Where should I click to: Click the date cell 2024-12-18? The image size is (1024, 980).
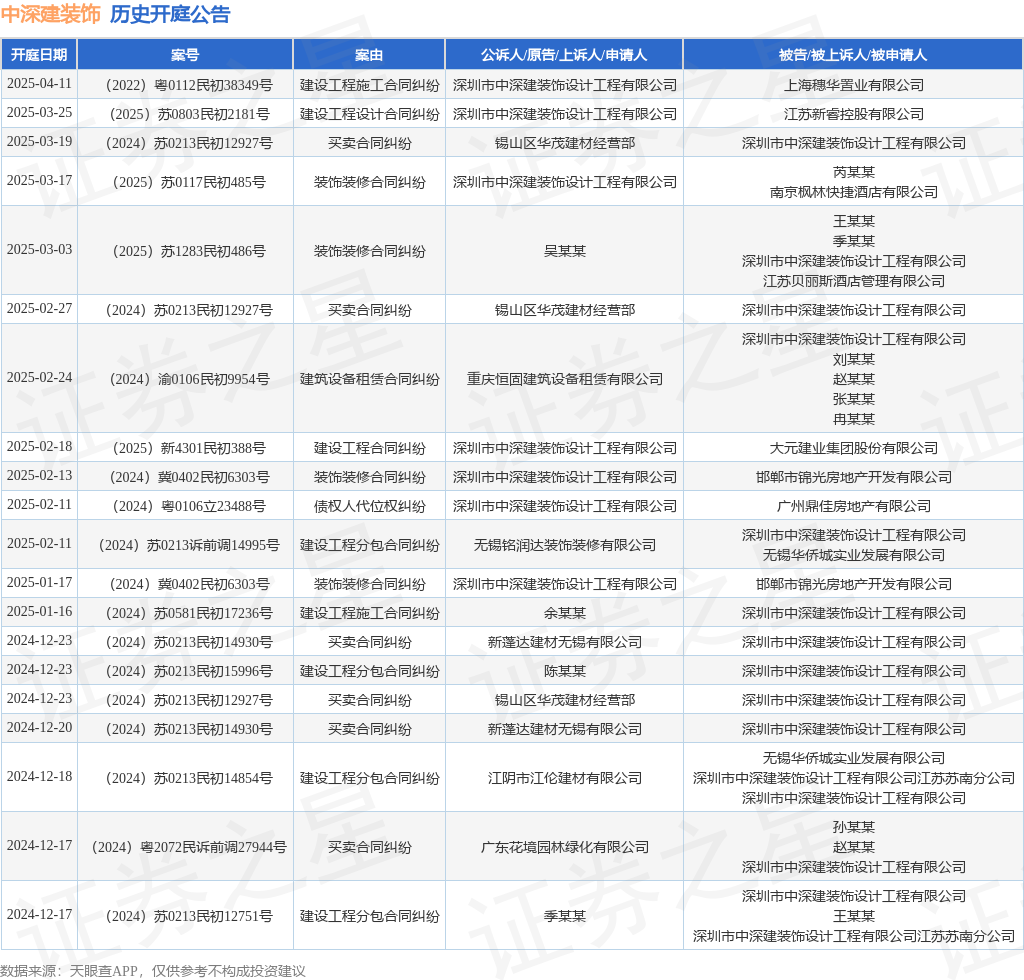click(39, 776)
